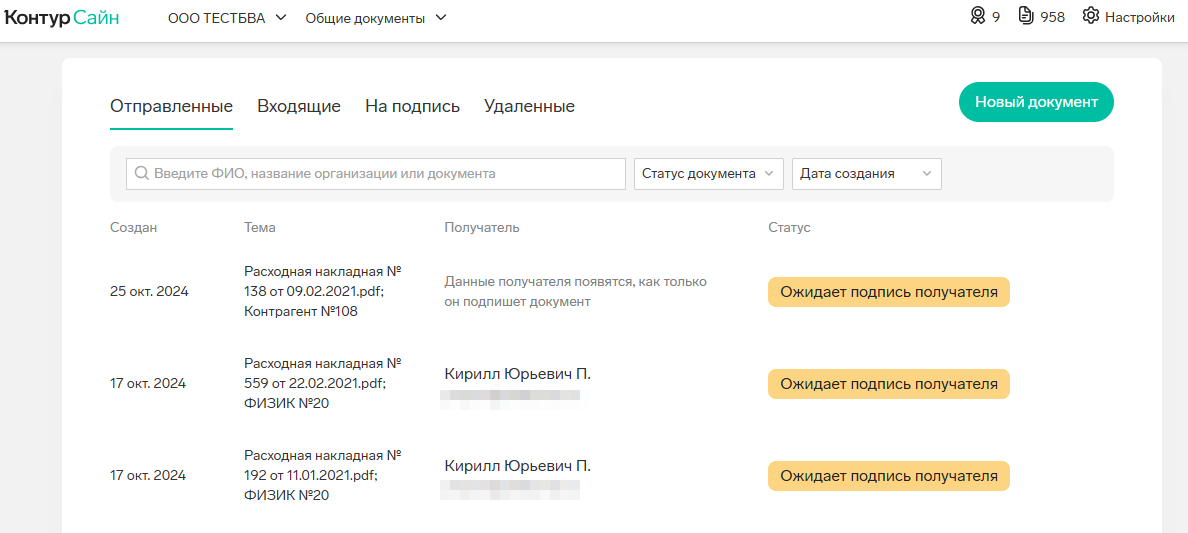Click the Настройки gear icon

pos(1090,16)
